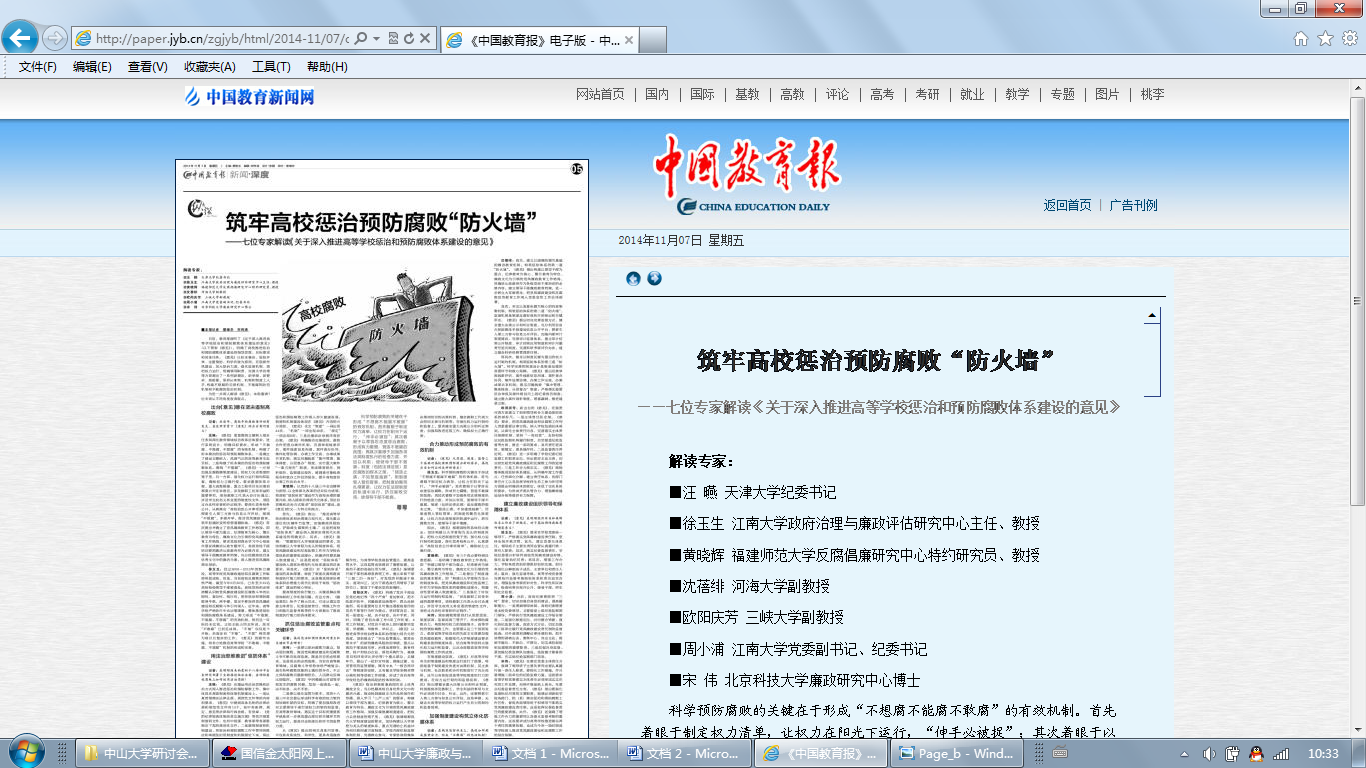Image resolution: width=1366 pixels, height=768 pixels.
Task: Click the browser Back navigation arrow
Action: pos(22,38)
